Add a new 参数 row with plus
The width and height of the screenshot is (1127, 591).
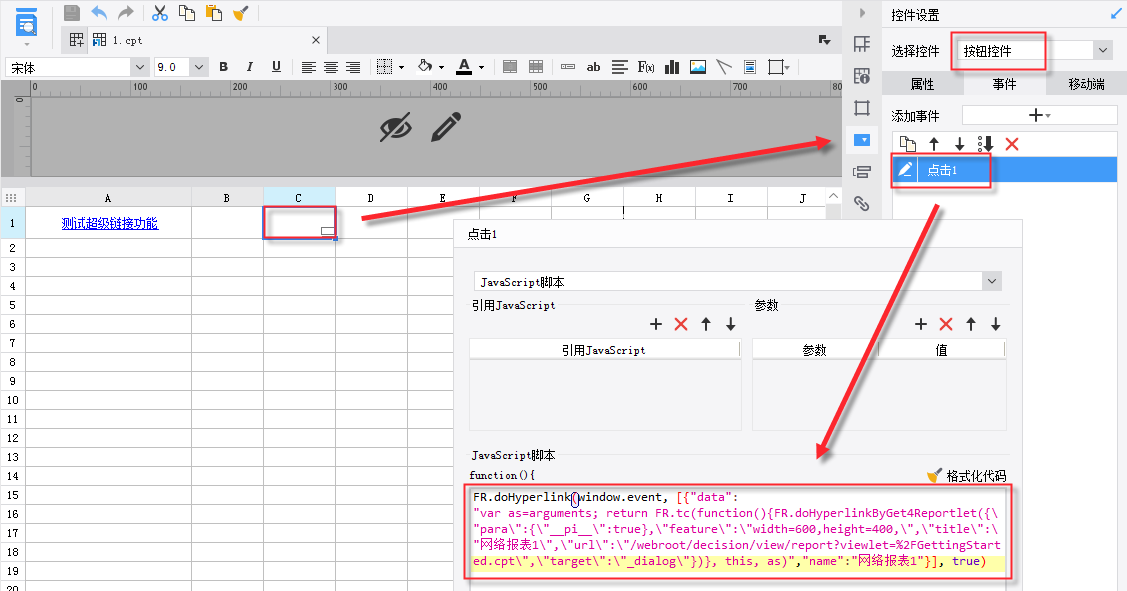coord(921,324)
